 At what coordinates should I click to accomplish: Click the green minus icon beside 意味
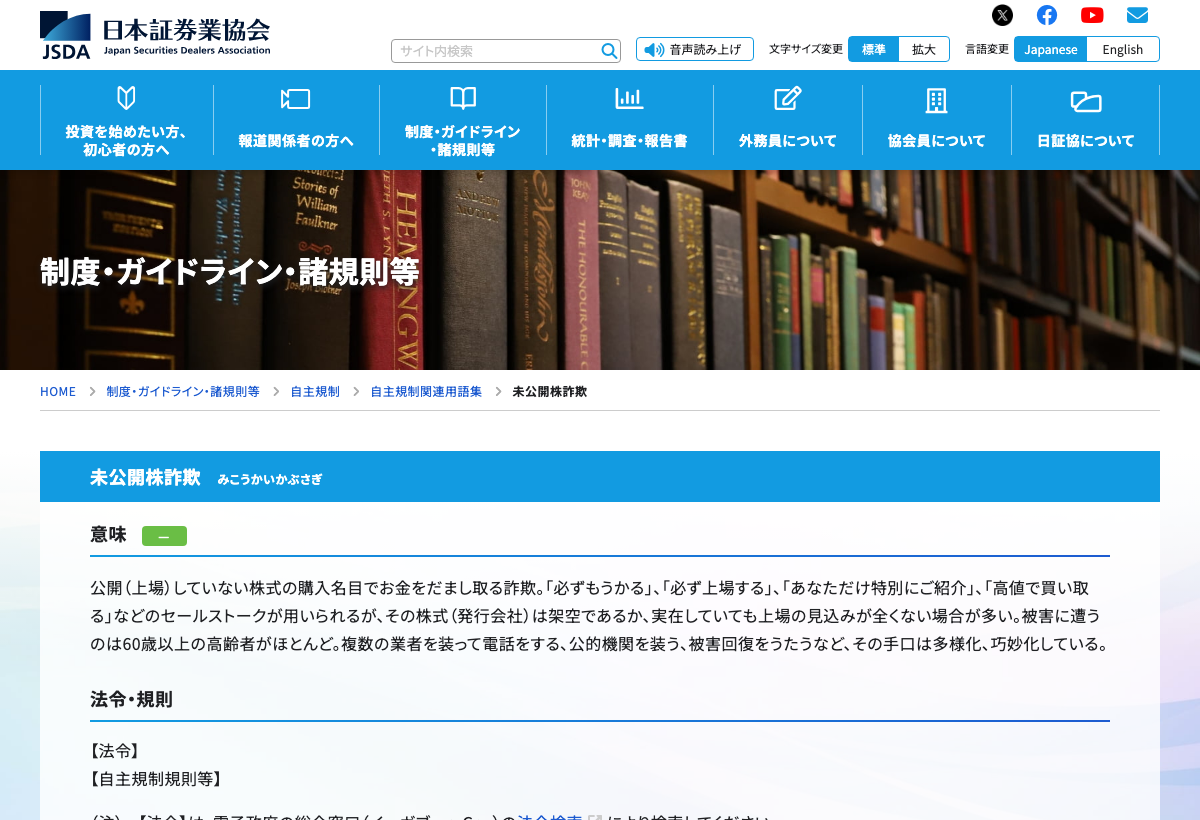point(164,536)
